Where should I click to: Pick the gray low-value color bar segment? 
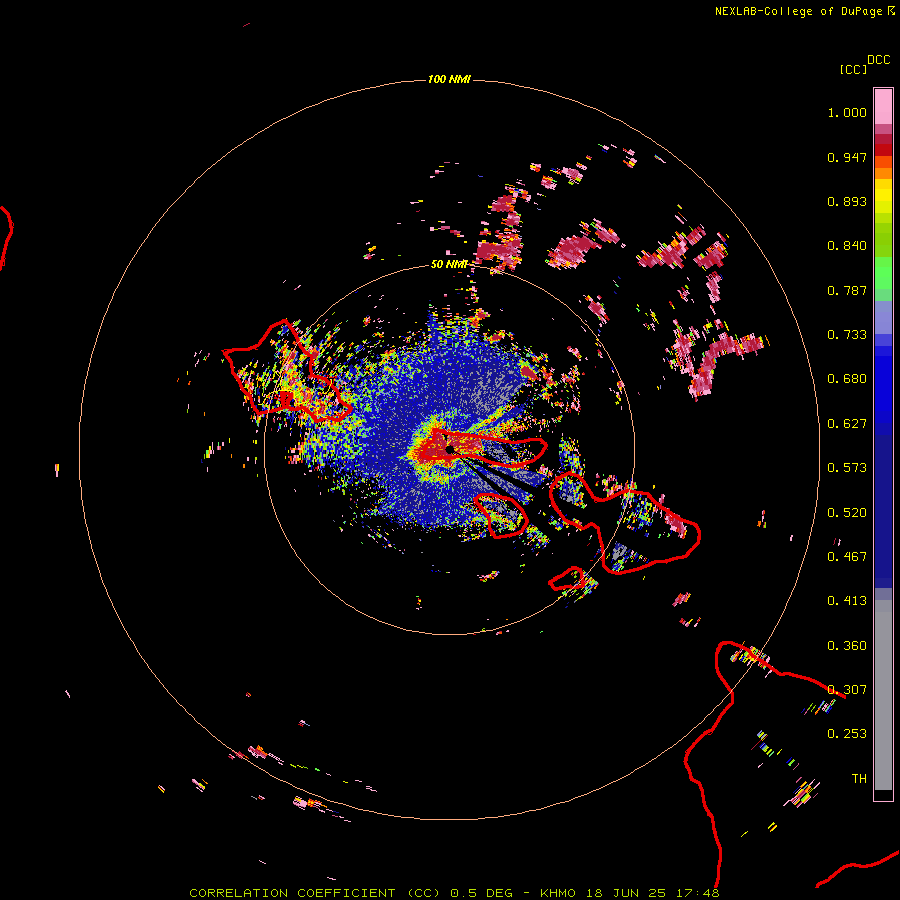tap(883, 695)
